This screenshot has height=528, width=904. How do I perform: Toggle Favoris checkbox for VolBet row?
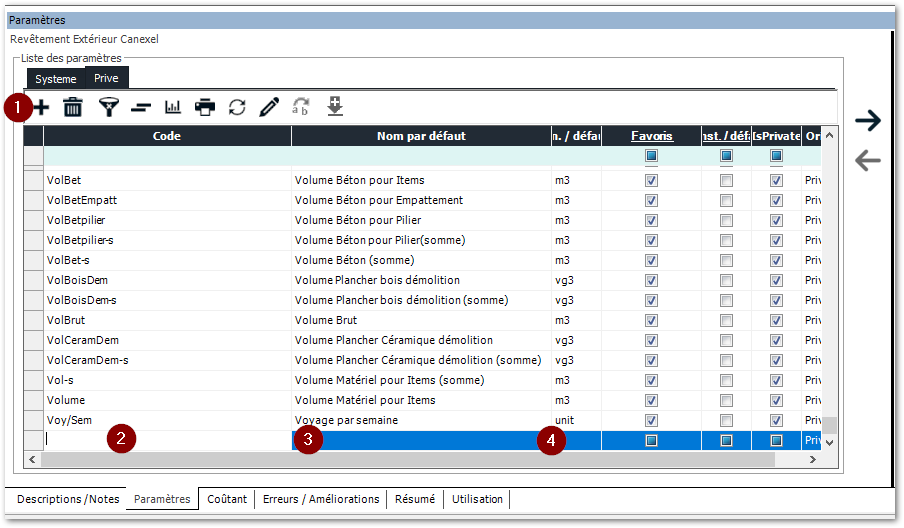tap(651, 180)
